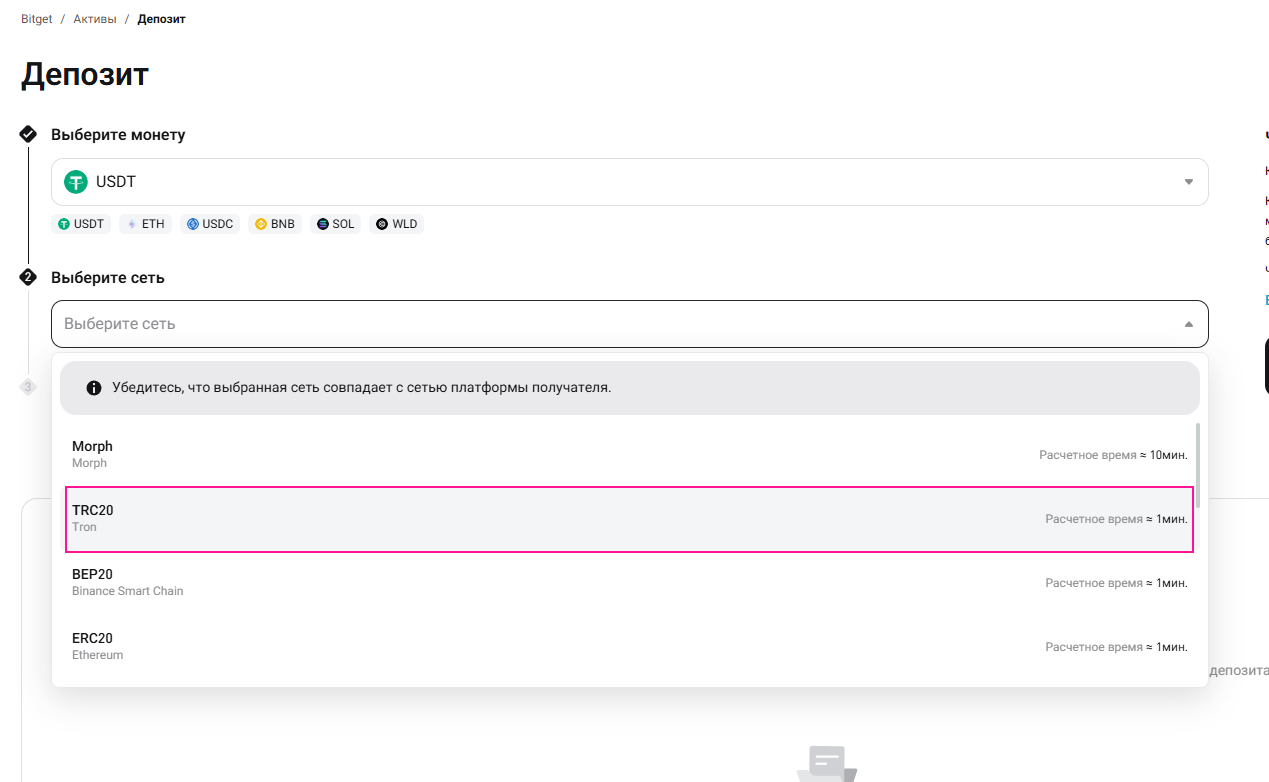Select the ETH quick coin chip
Screen dimensions: 1269x782
tap(144, 224)
